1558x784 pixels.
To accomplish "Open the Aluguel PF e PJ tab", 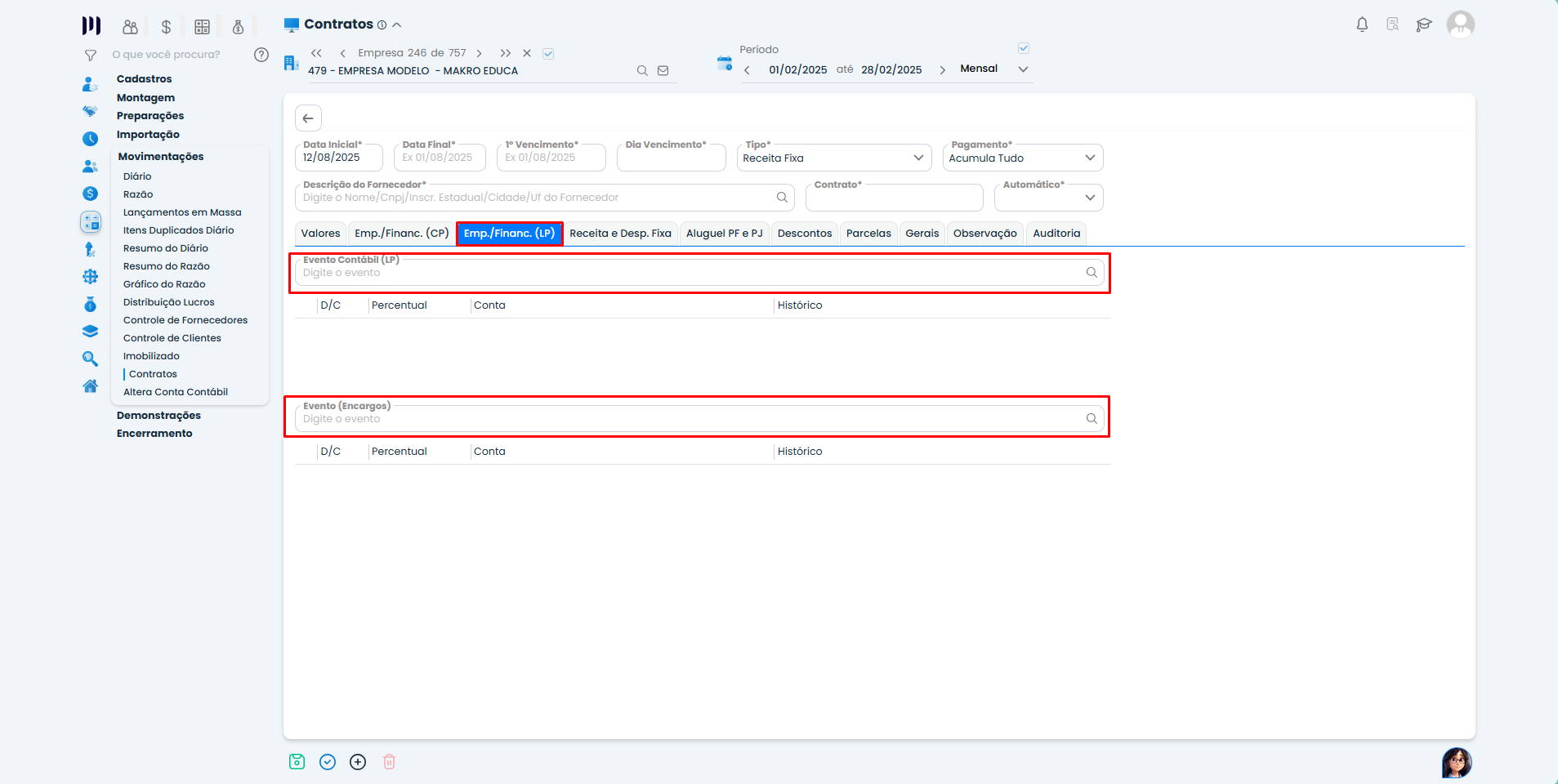I will tap(724, 234).
